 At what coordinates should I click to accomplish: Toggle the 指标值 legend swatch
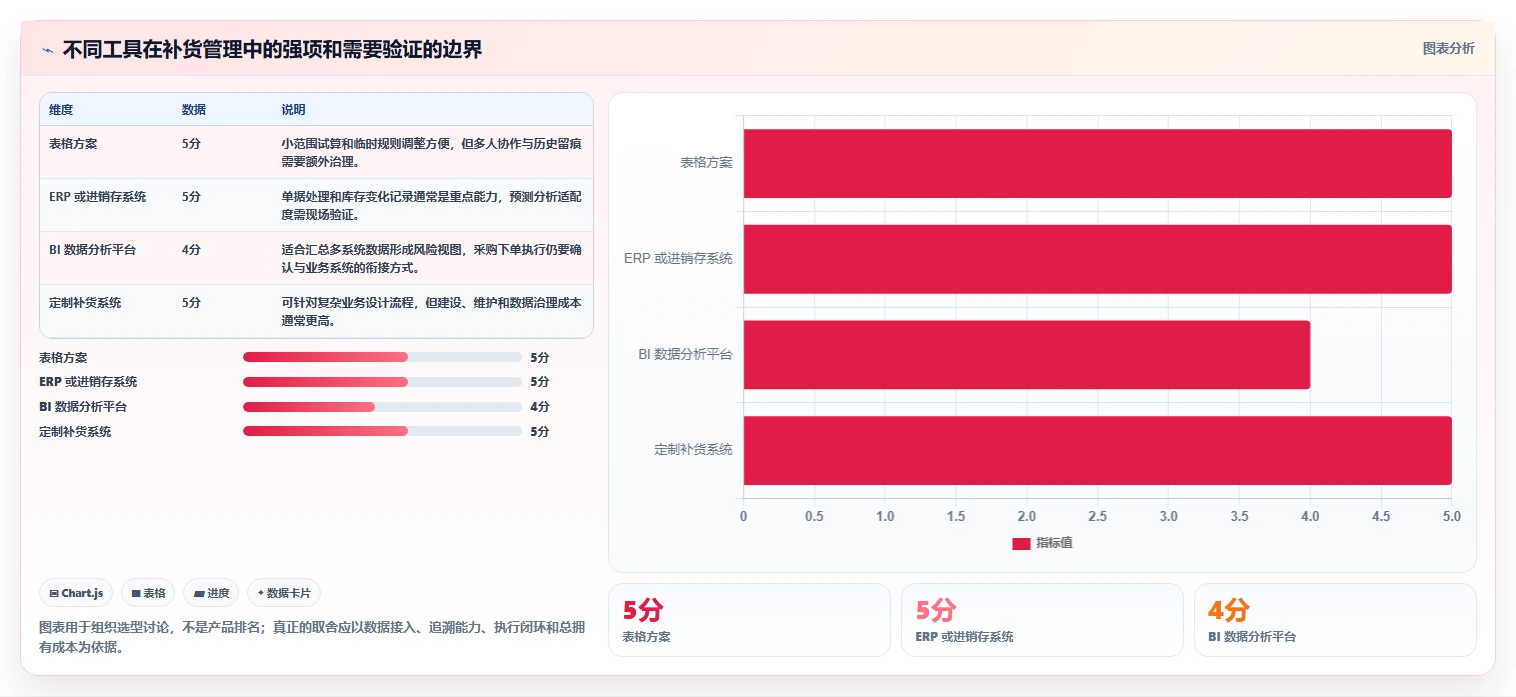(x=1021, y=543)
